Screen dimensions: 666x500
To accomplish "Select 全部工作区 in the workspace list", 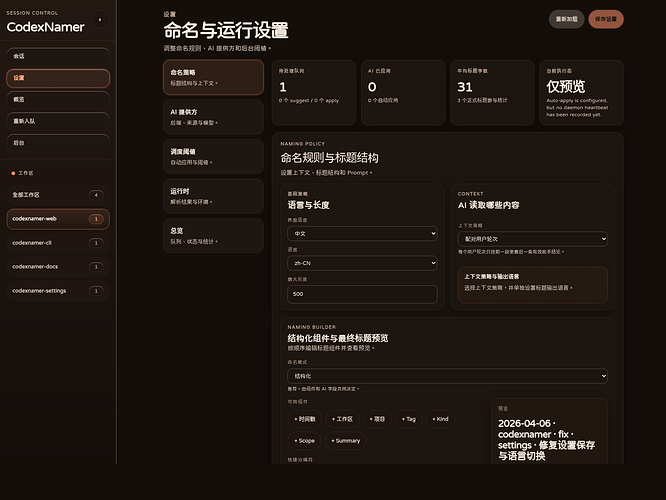I will pos(58,195).
